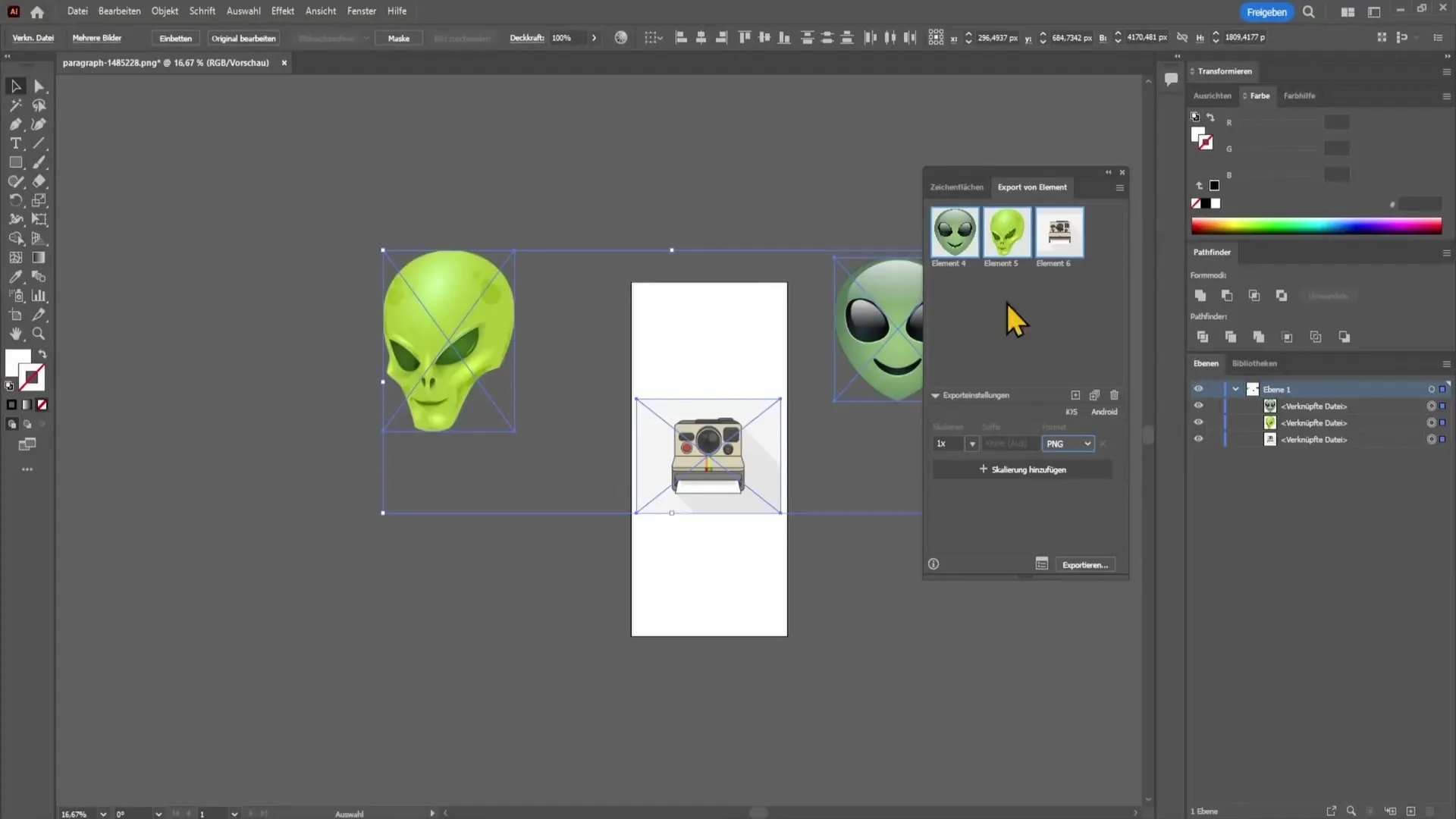Select the Paintbrush tool
The image size is (1456, 819).
click(39, 162)
